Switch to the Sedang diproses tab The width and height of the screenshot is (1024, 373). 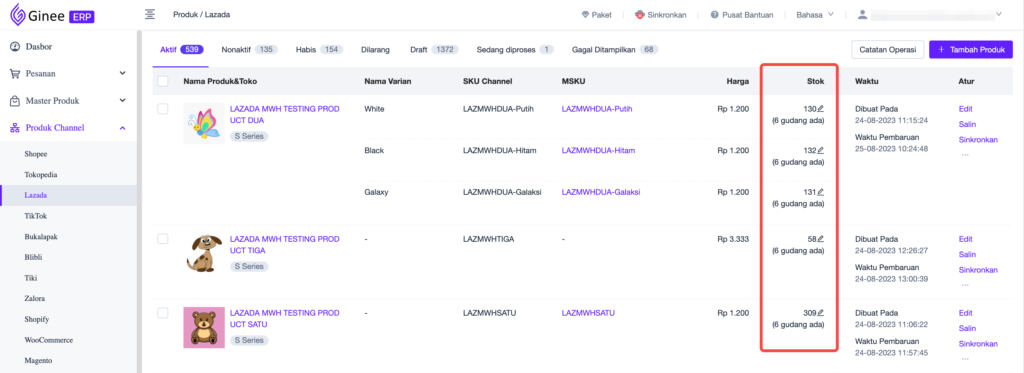point(515,50)
